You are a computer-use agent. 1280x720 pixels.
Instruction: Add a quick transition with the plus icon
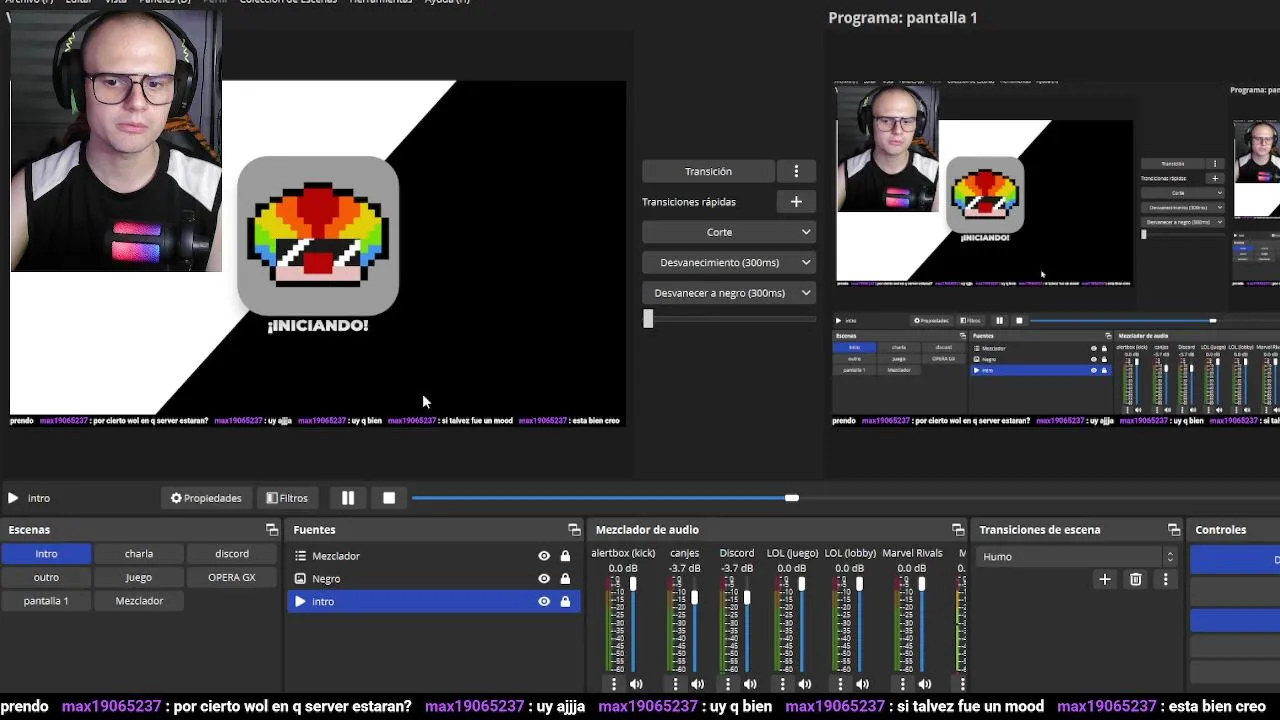tap(796, 202)
